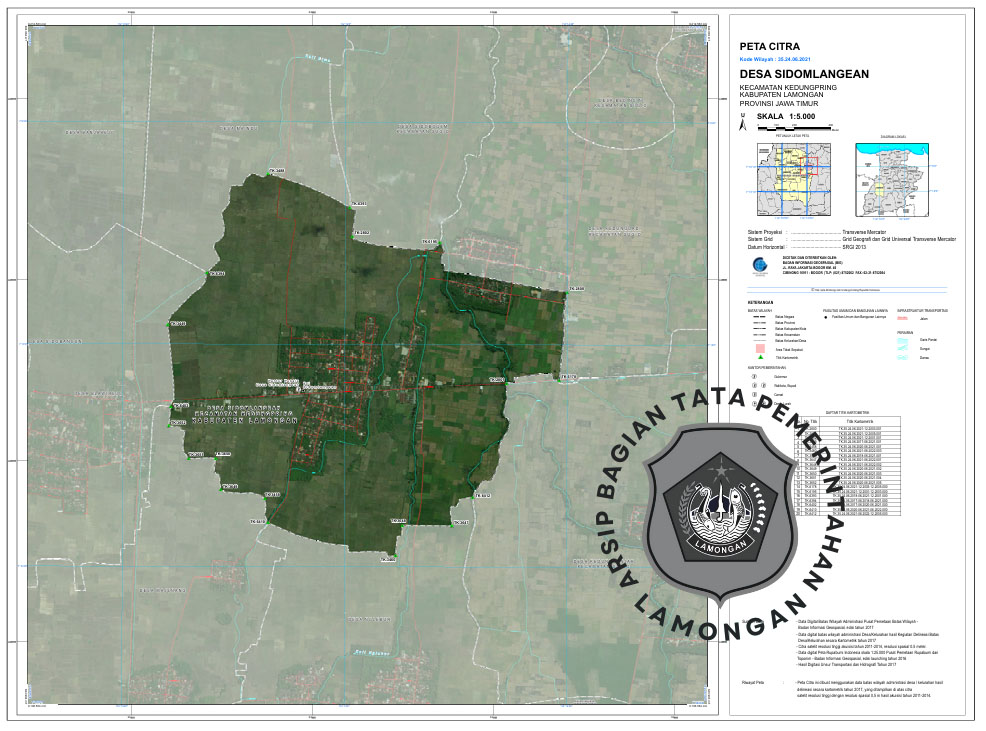986x731 pixels.
Task: Click the Gubernur circle symbol in legend
Action: (756, 377)
